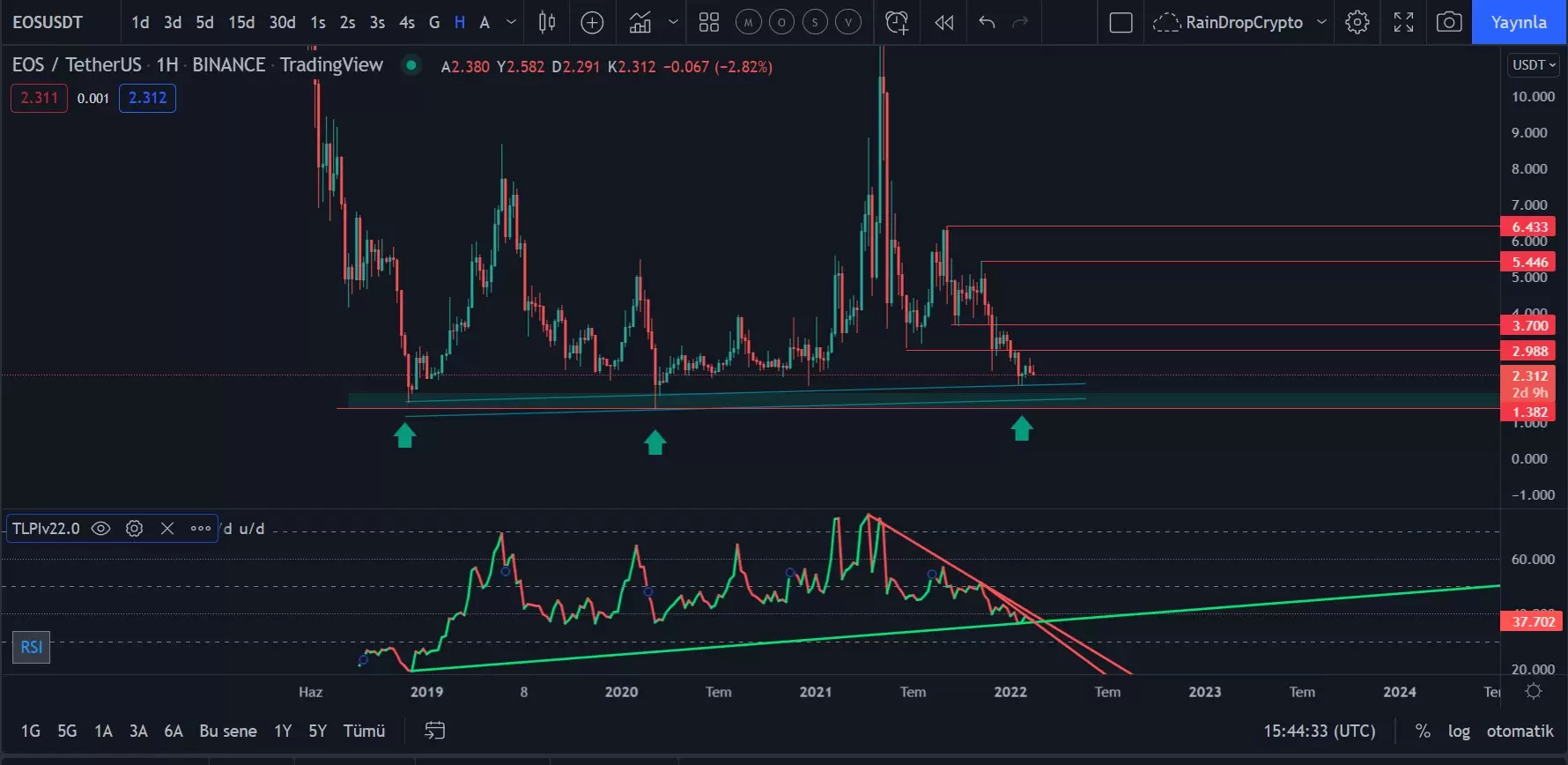The image size is (1568, 765).
Task: Open the USDT currency dropdown
Action: click(x=1534, y=64)
